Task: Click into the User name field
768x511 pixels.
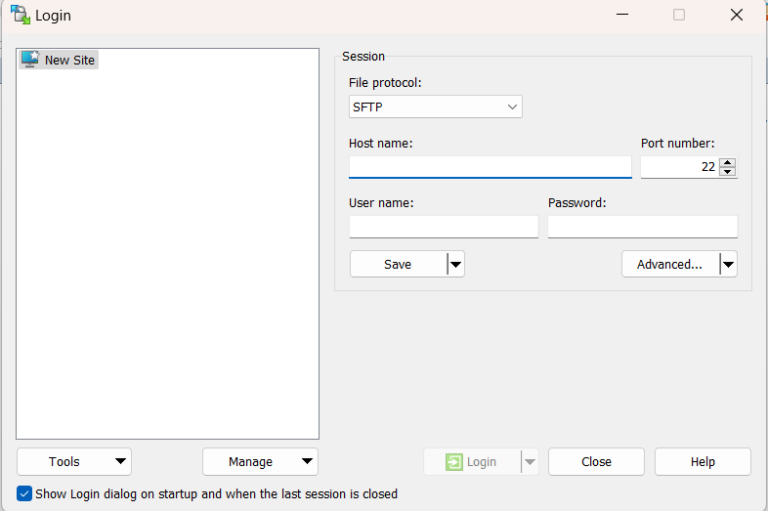Action: pyautogui.click(x=443, y=227)
